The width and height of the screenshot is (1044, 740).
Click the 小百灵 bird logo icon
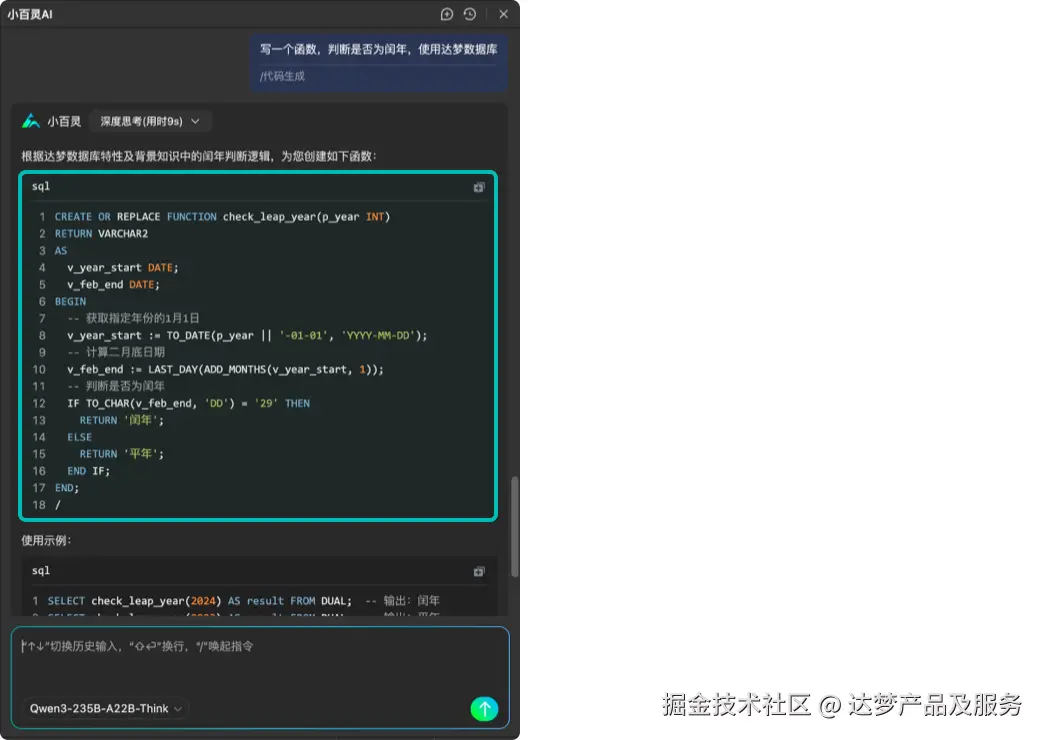(31, 121)
